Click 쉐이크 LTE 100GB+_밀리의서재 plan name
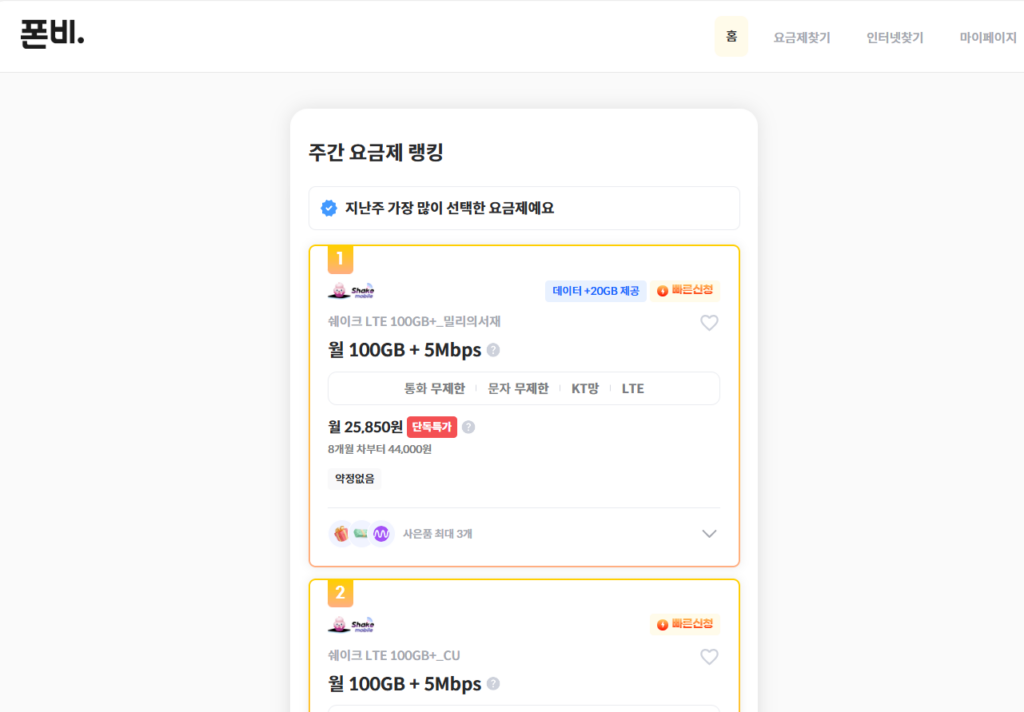Image resolution: width=1024 pixels, height=712 pixels. click(x=414, y=321)
